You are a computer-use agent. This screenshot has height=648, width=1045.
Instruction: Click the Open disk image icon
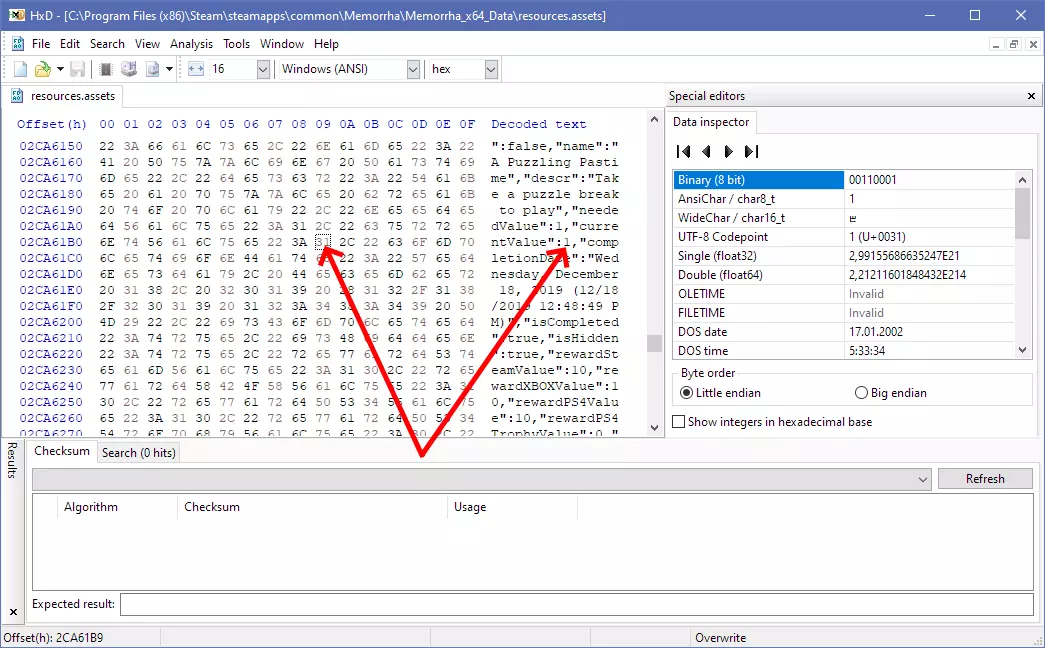[x=153, y=69]
